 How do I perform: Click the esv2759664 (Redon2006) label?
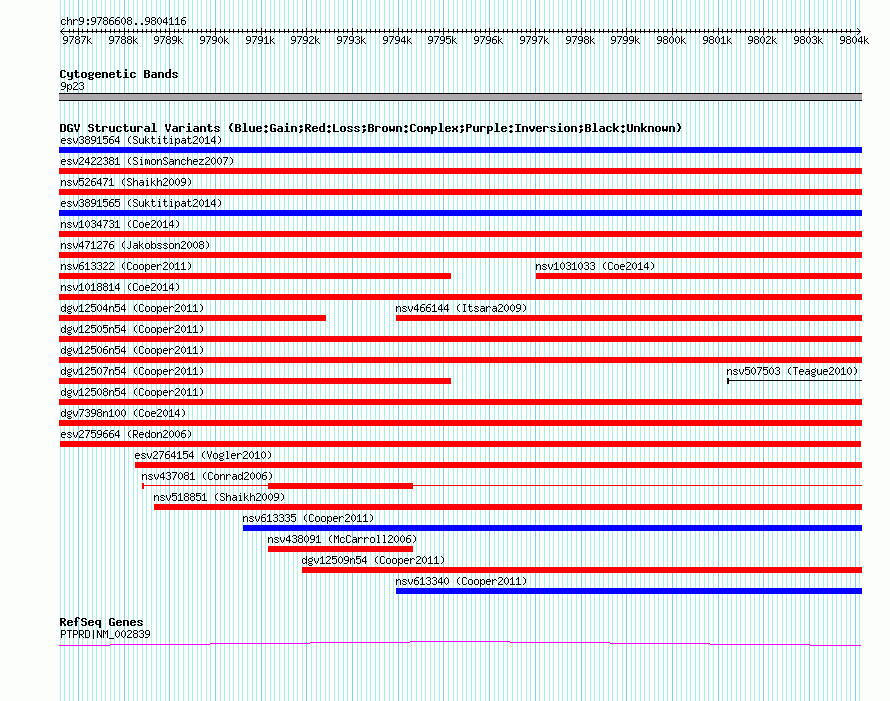[x=126, y=434]
